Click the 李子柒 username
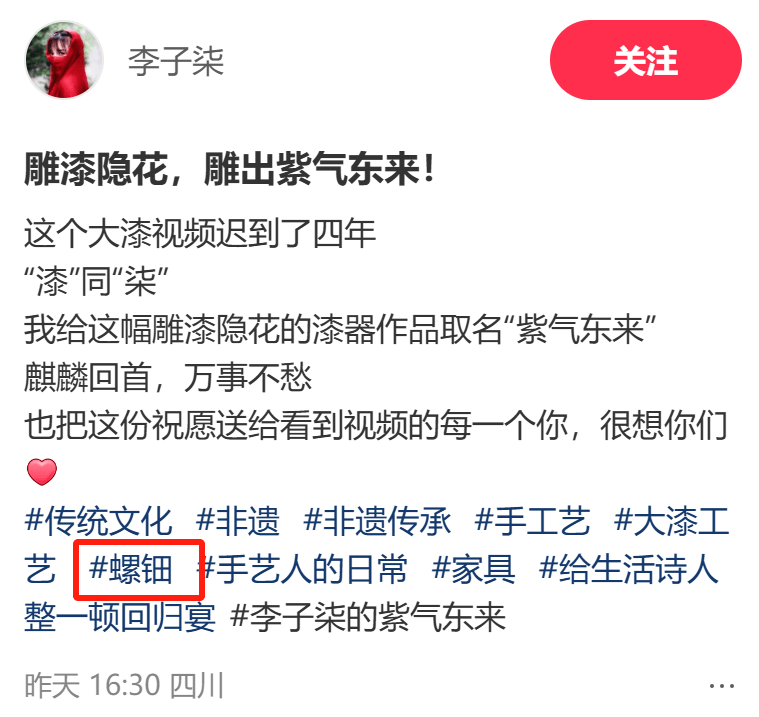Viewport: 759px width, 717px height. tap(176, 61)
